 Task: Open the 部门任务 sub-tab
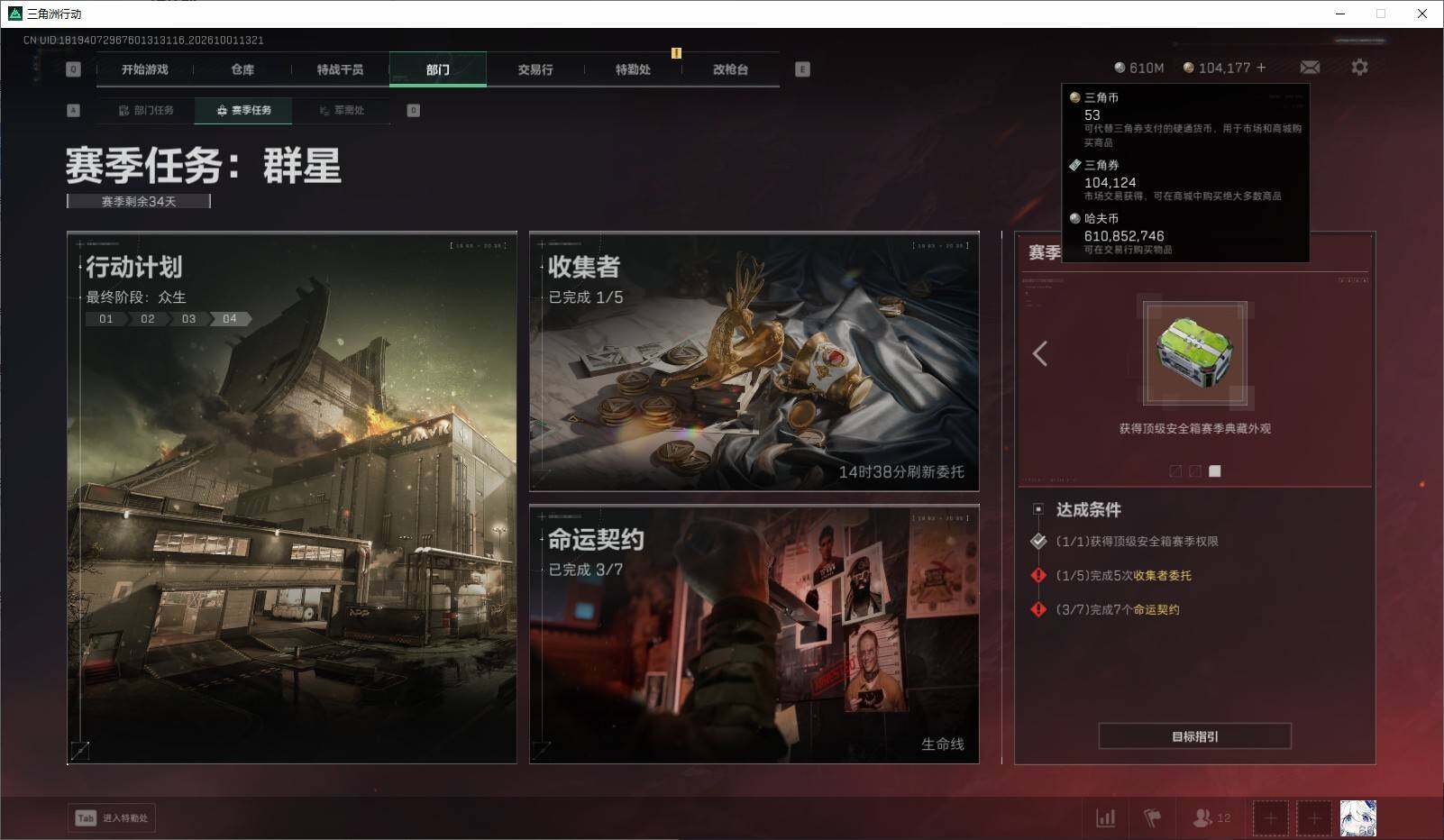click(146, 110)
